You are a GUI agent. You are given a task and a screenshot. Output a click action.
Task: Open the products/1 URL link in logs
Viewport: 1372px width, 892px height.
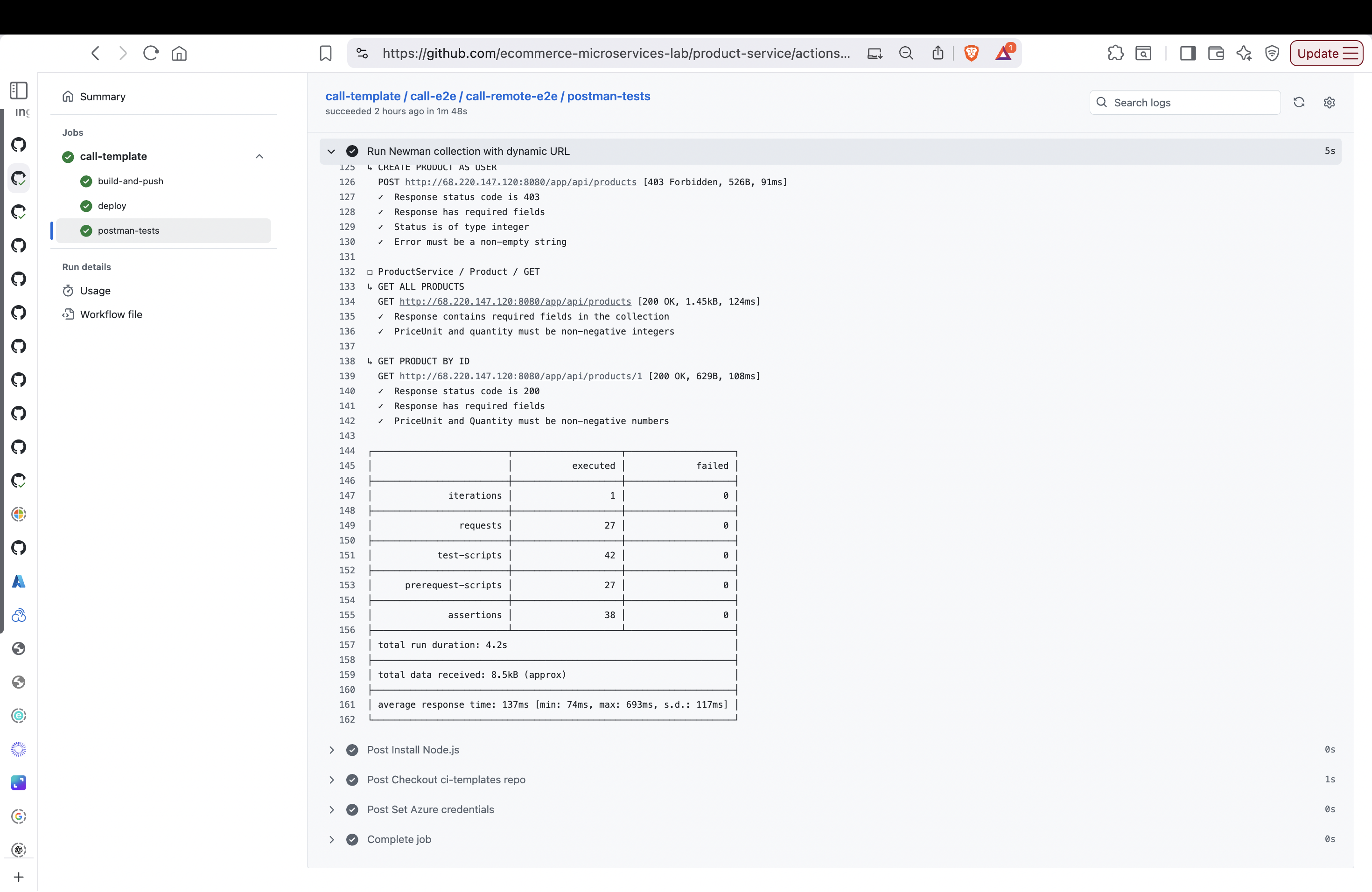(x=520, y=376)
